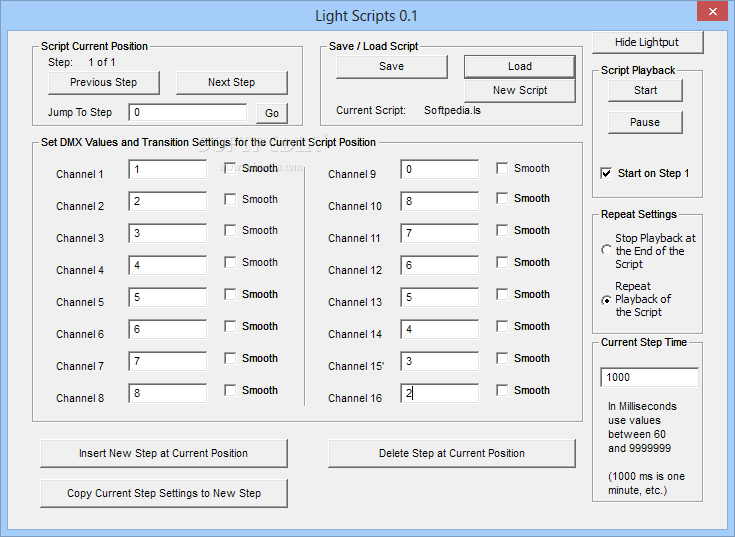Save the current script
The height and width of the screenshot is (537, 735).
(391, 67)
